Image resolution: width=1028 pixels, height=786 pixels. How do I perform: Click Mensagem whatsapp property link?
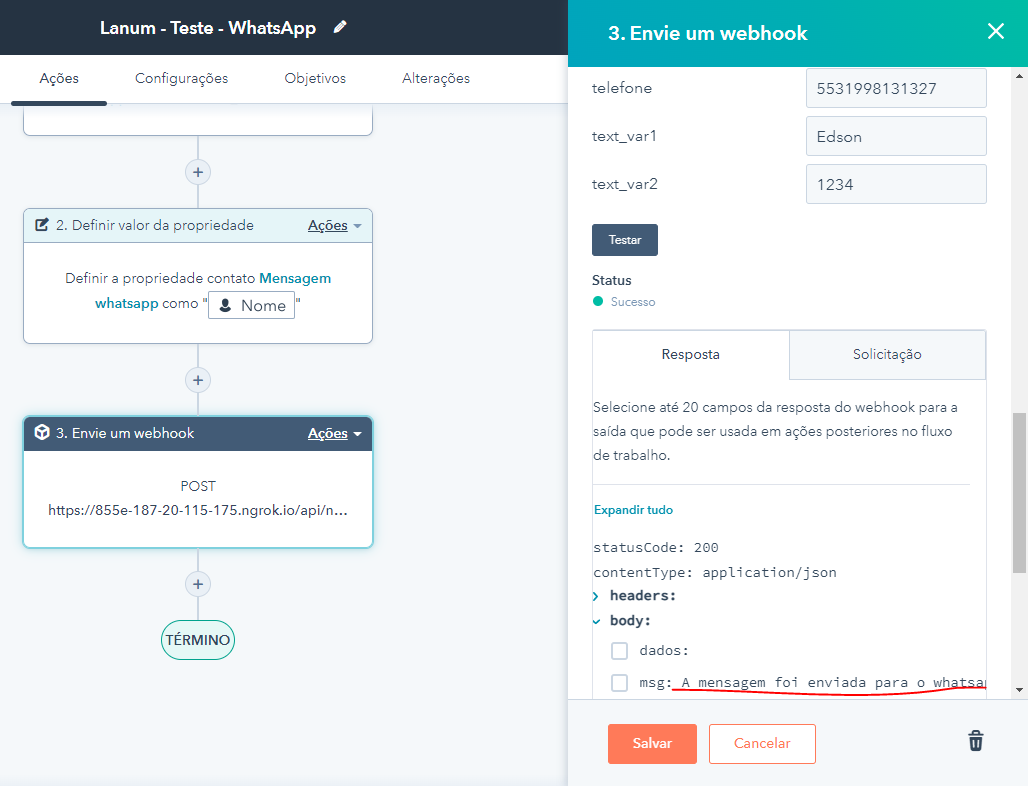point(295,278)
